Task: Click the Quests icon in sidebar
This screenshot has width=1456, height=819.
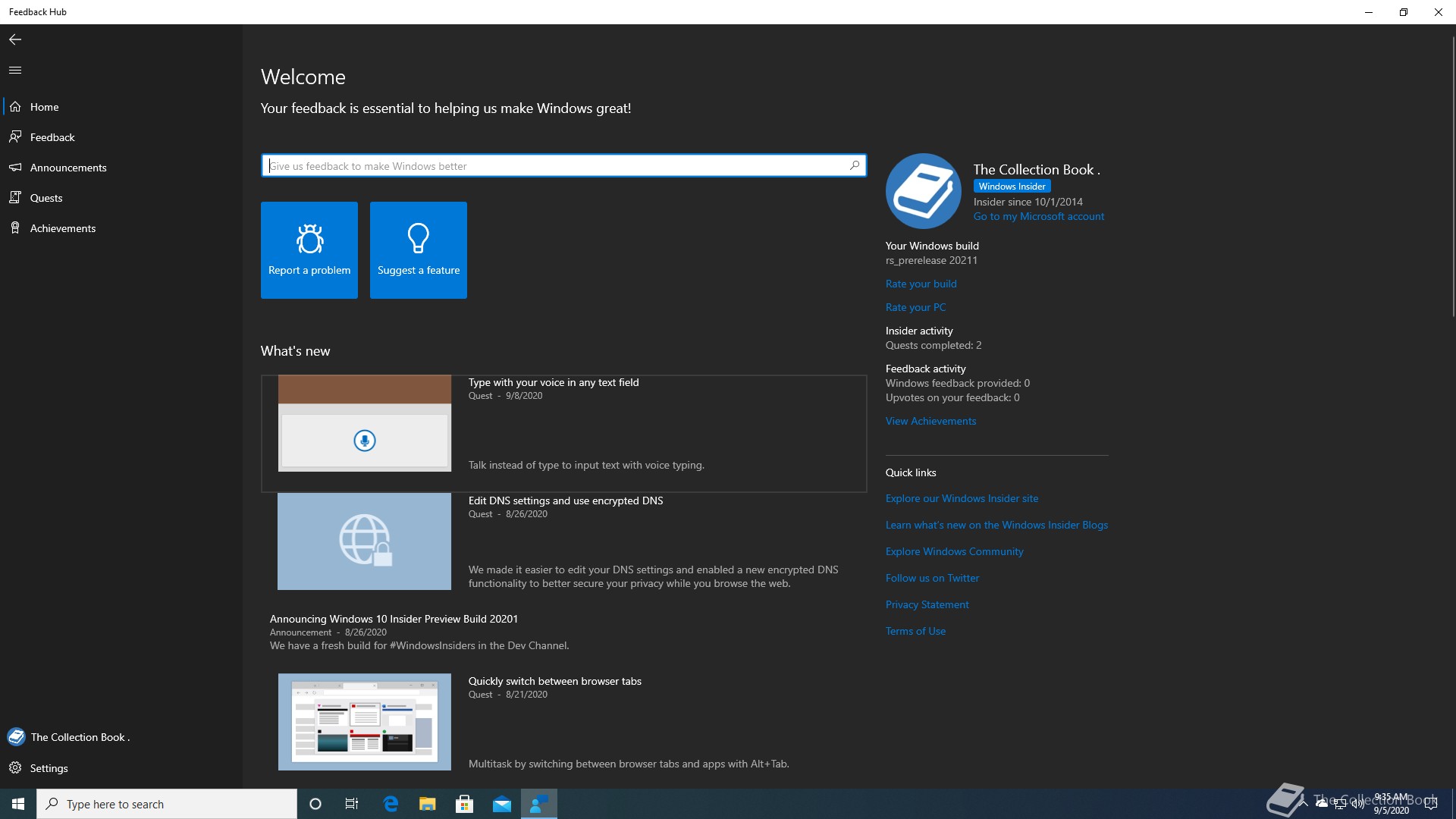Action: [15, 198]
